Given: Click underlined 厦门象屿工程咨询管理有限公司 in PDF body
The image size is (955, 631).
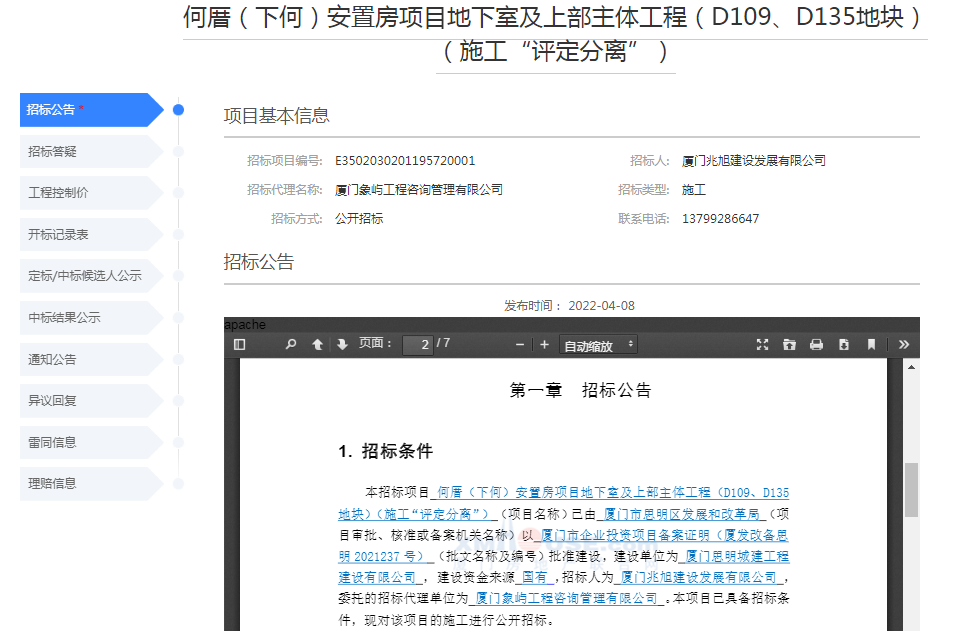Looking at the screenshot, I should click(x=566, y=598).
